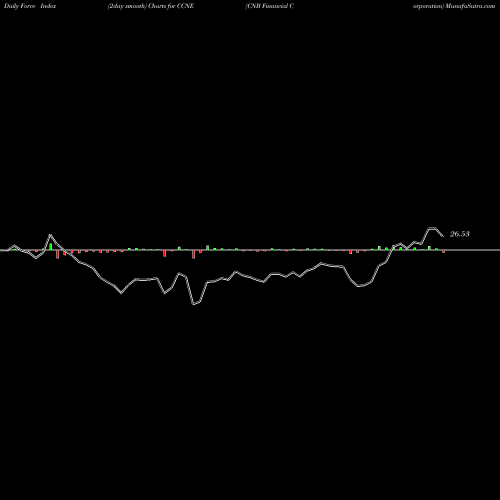Select the 26.53 force index value label
The image size is (500, 500).
click(x=460, y=234)
